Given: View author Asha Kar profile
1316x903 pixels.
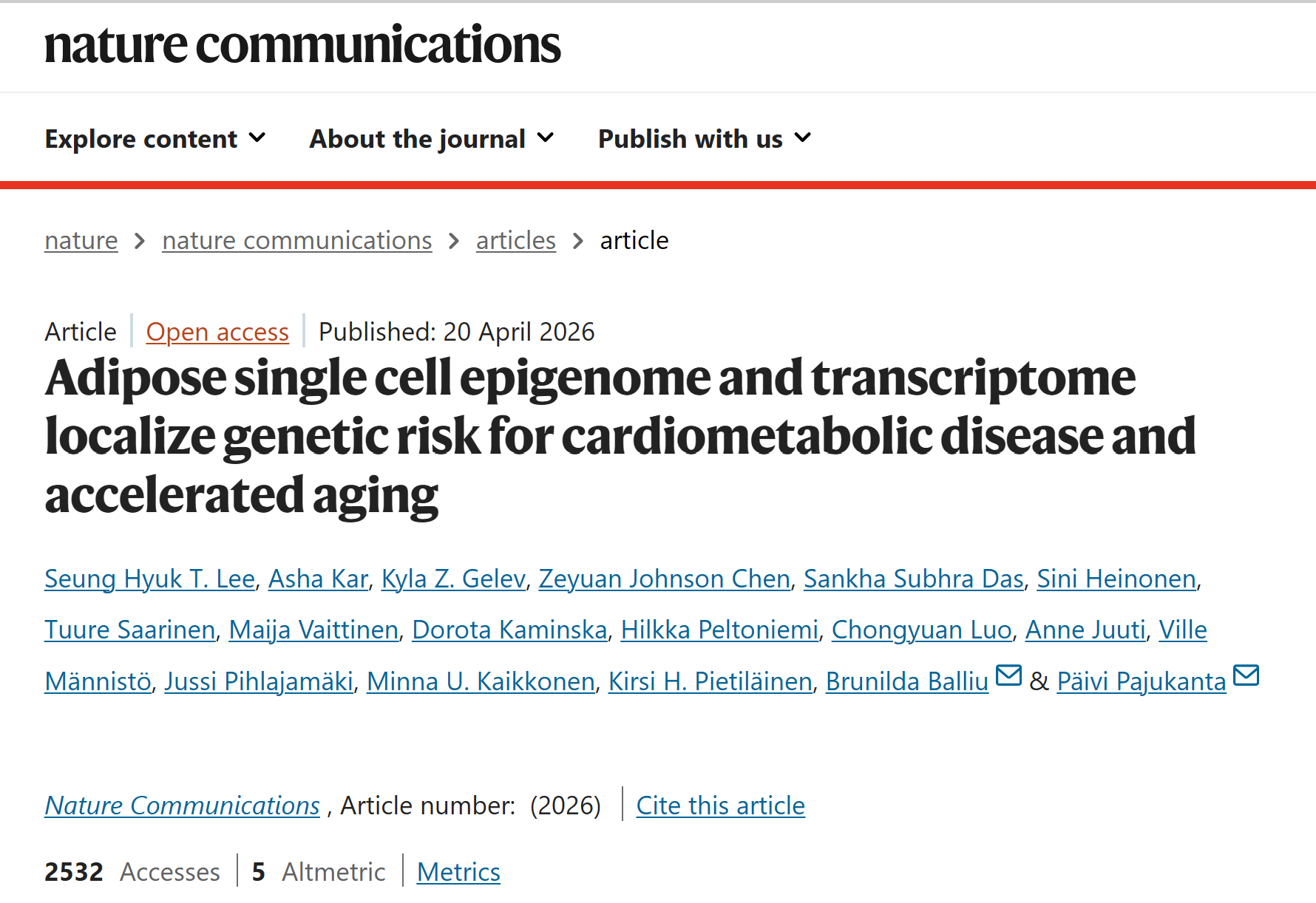Looking at the screenshot, I should [x=318, y=579].
